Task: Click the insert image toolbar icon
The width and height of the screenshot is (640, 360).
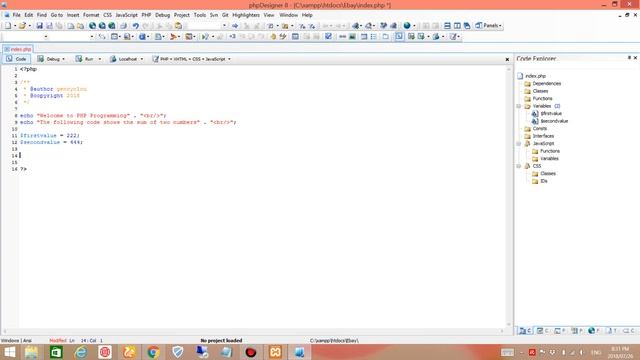Action: 352,37
